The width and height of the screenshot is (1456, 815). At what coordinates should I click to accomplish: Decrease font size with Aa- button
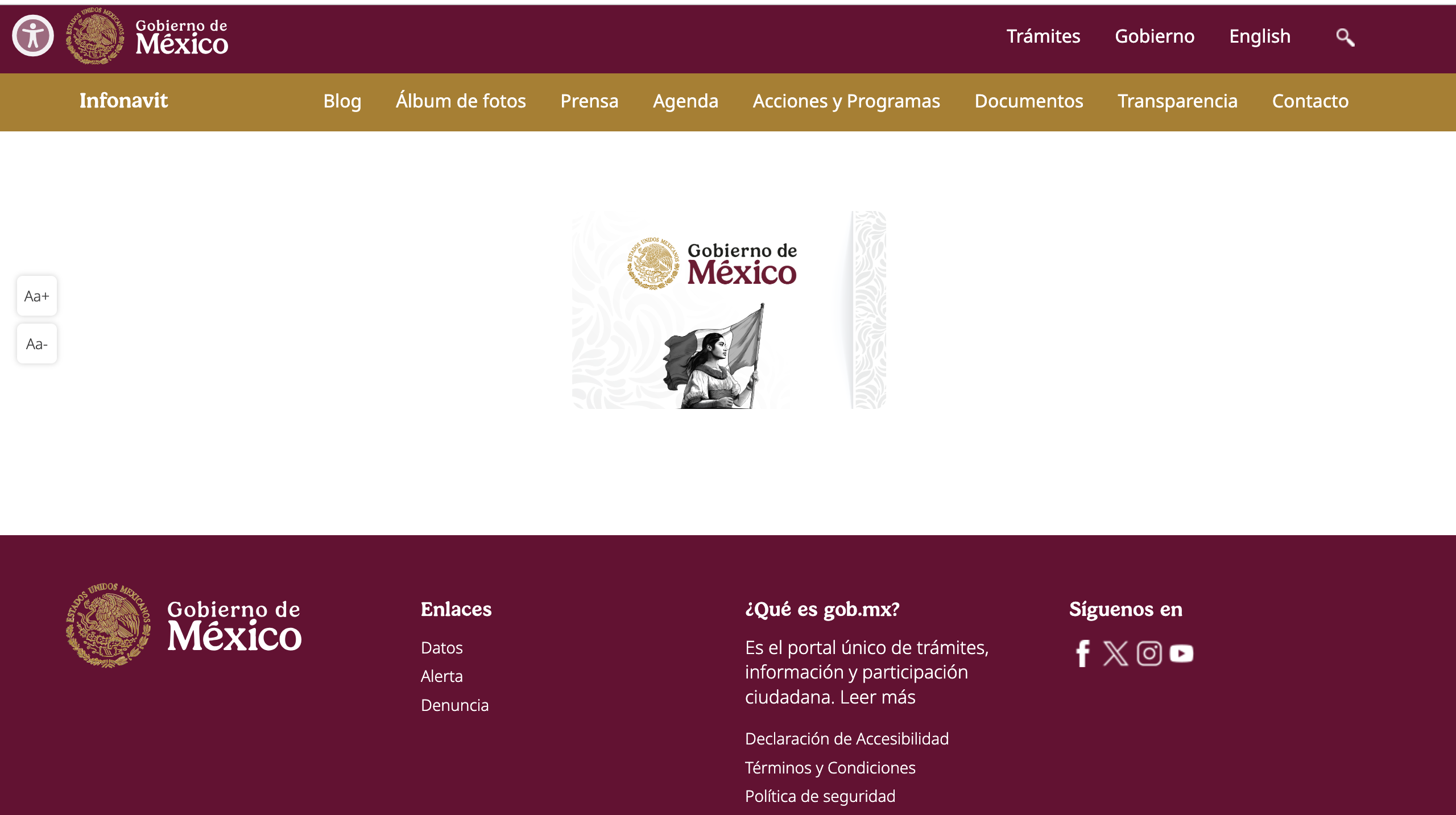tap(37, 344)
